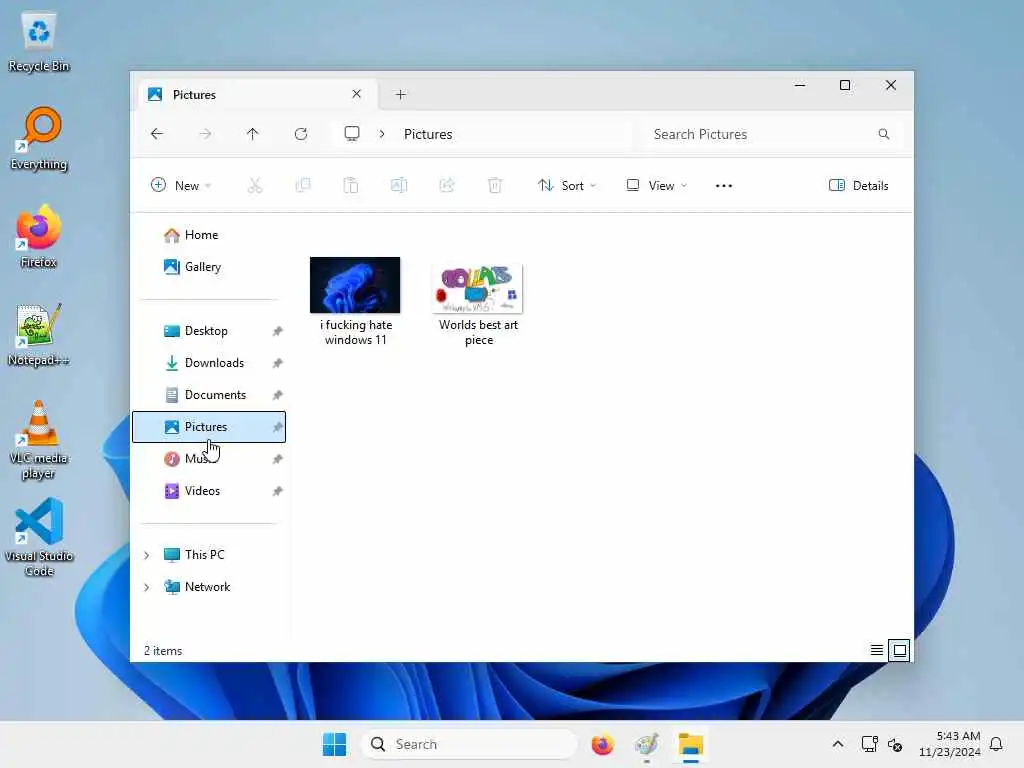The height and width of the screenshot is (768, 1024).
Task: Go up one folder level
Action: 253,134
